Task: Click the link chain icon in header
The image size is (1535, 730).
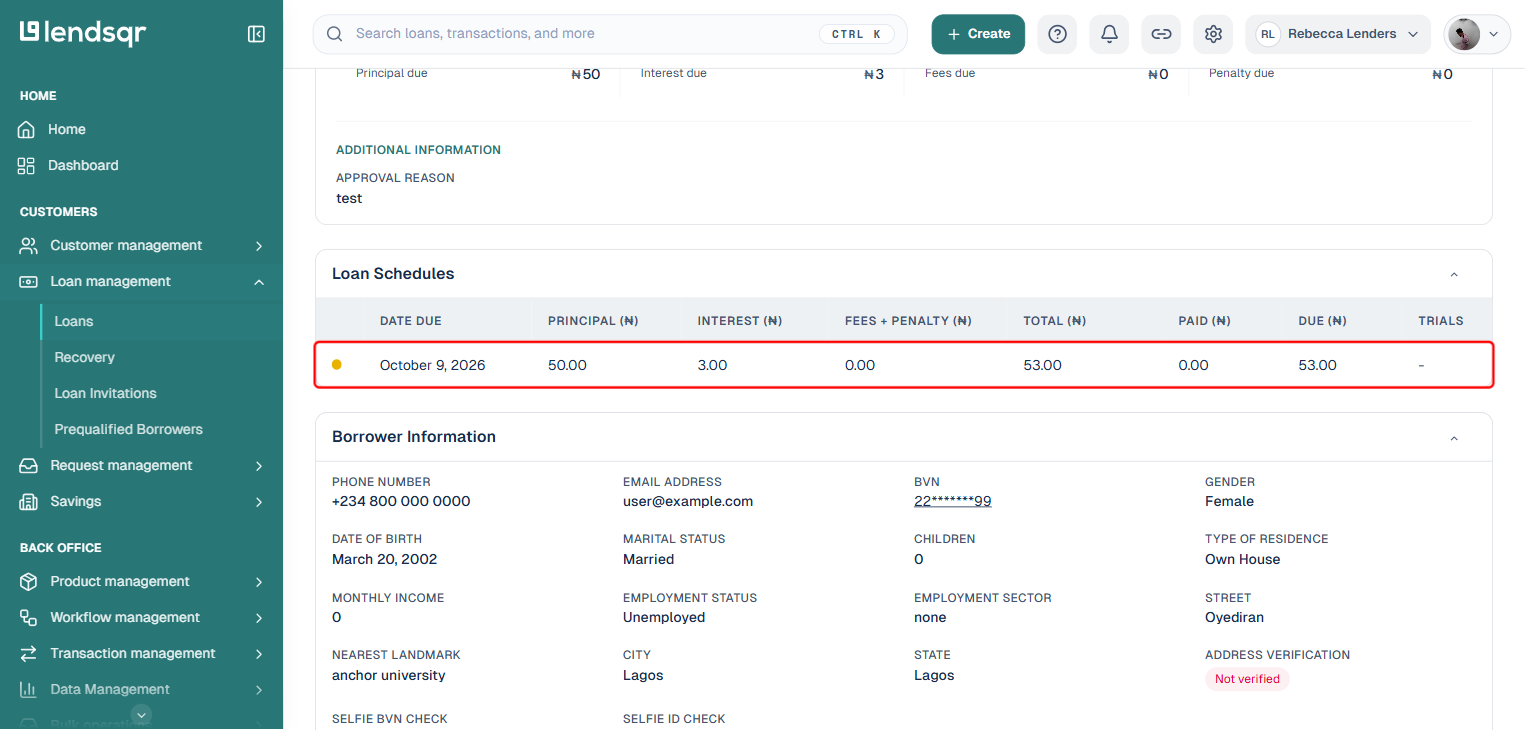Action: 1161,34
